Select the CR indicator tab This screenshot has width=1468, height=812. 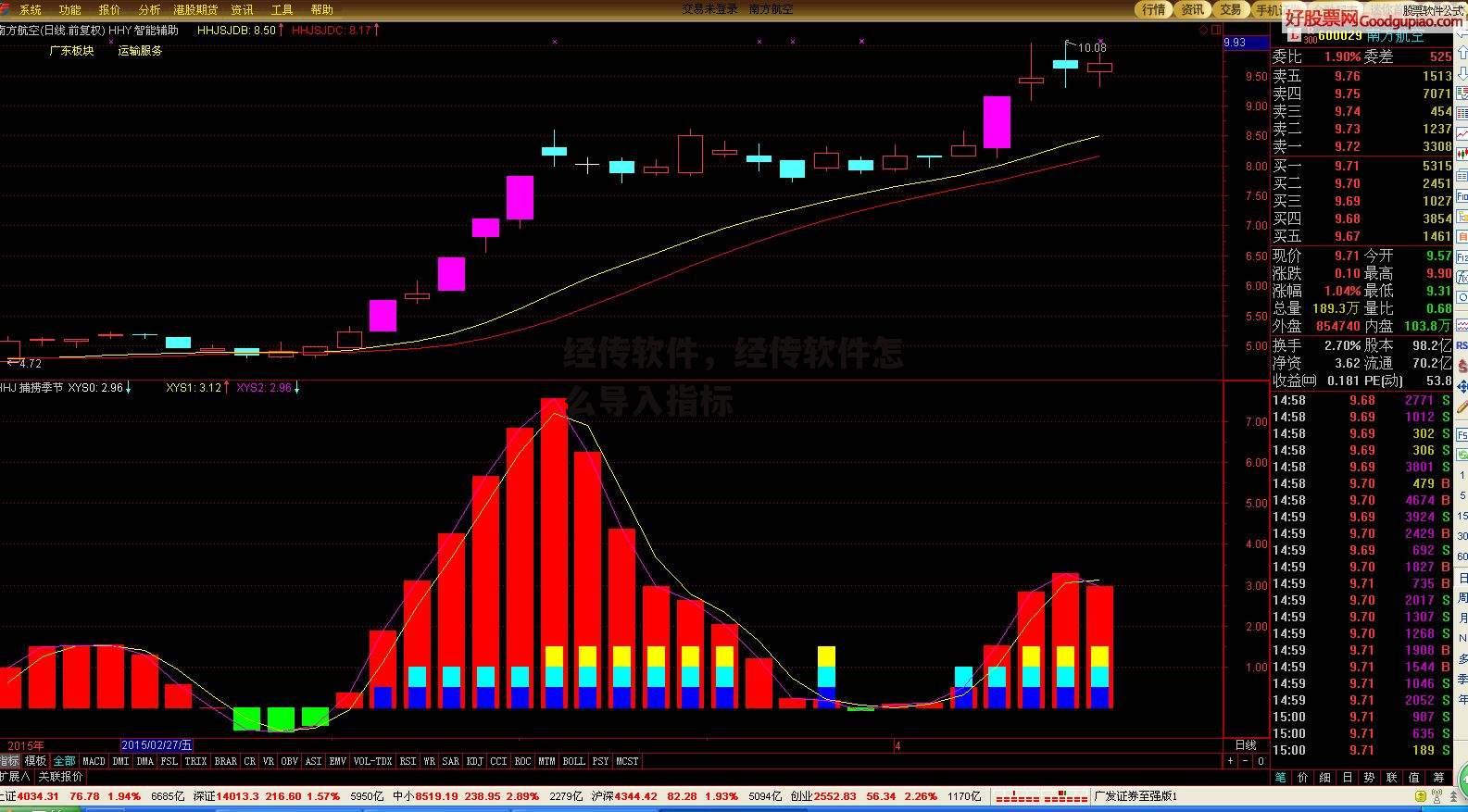coord(250,761)
